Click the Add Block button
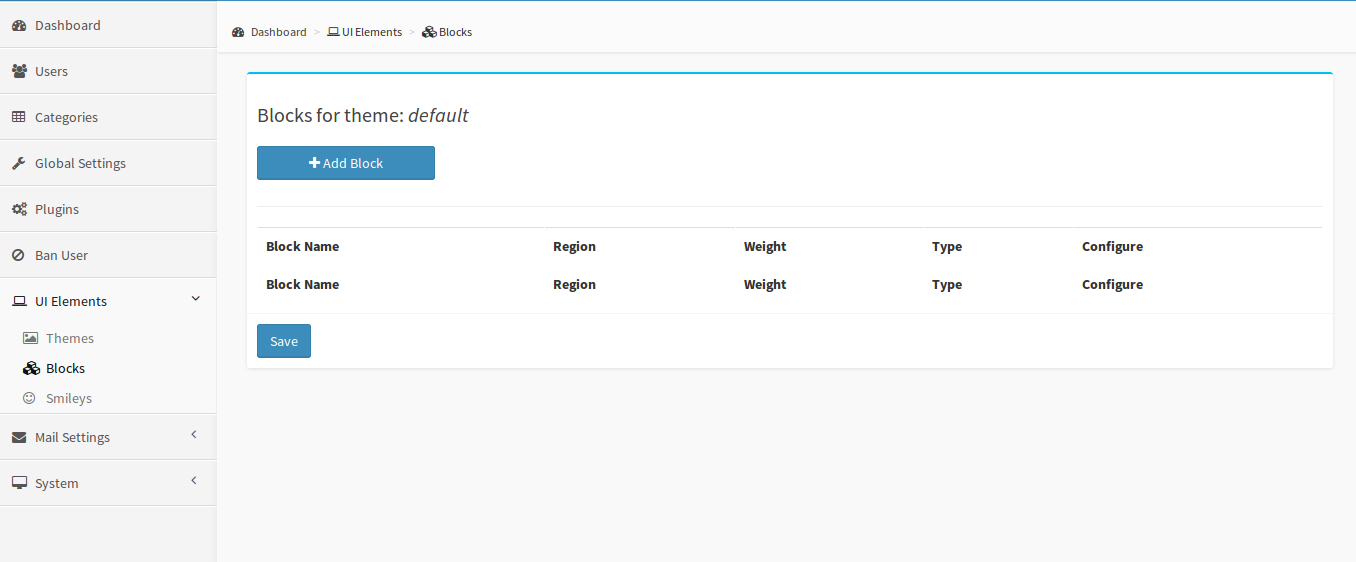Screen dimensions: 1356x562 point(346,163)
